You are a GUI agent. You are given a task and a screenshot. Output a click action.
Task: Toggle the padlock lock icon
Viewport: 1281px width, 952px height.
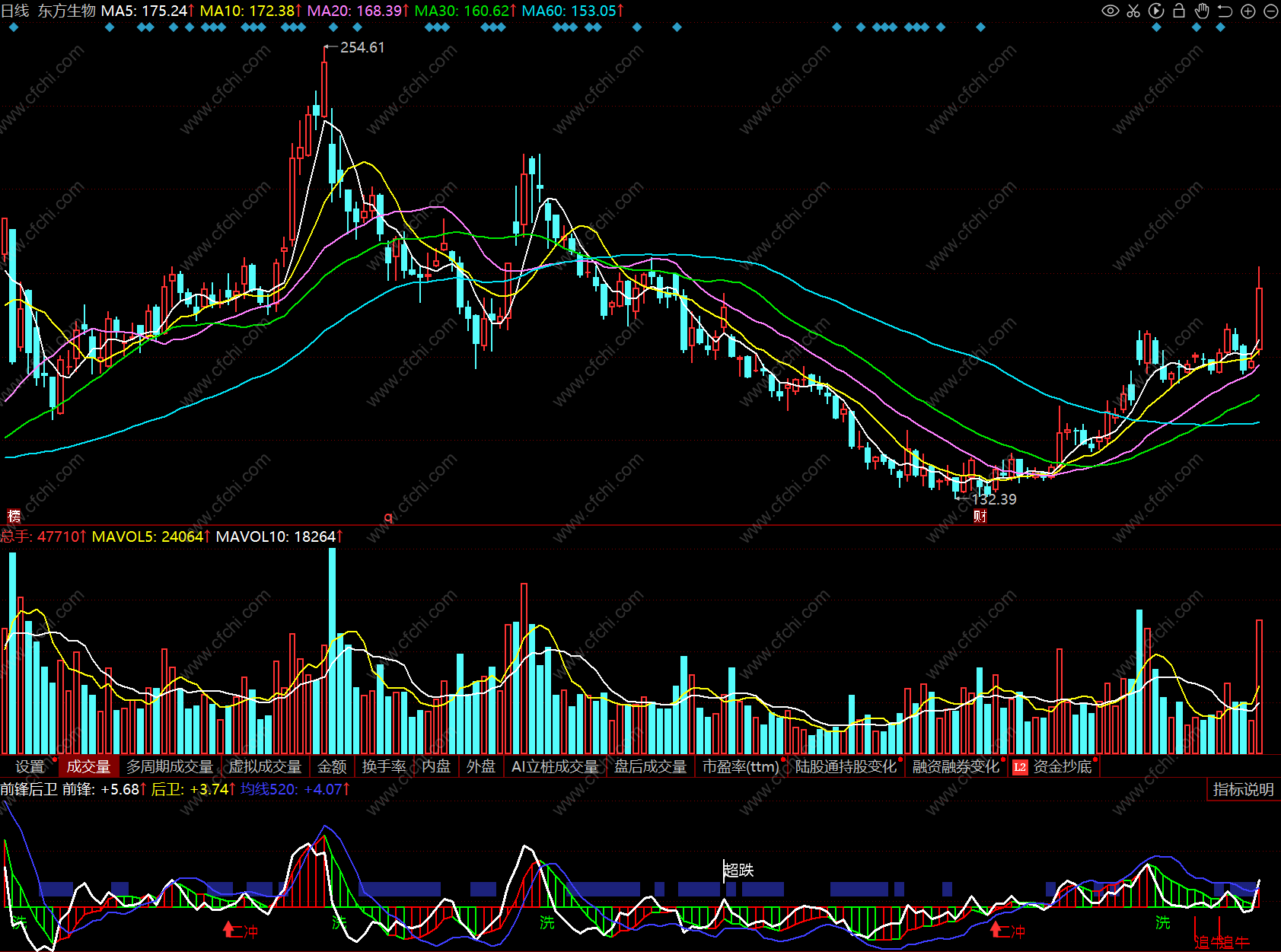pos(1179,11)
